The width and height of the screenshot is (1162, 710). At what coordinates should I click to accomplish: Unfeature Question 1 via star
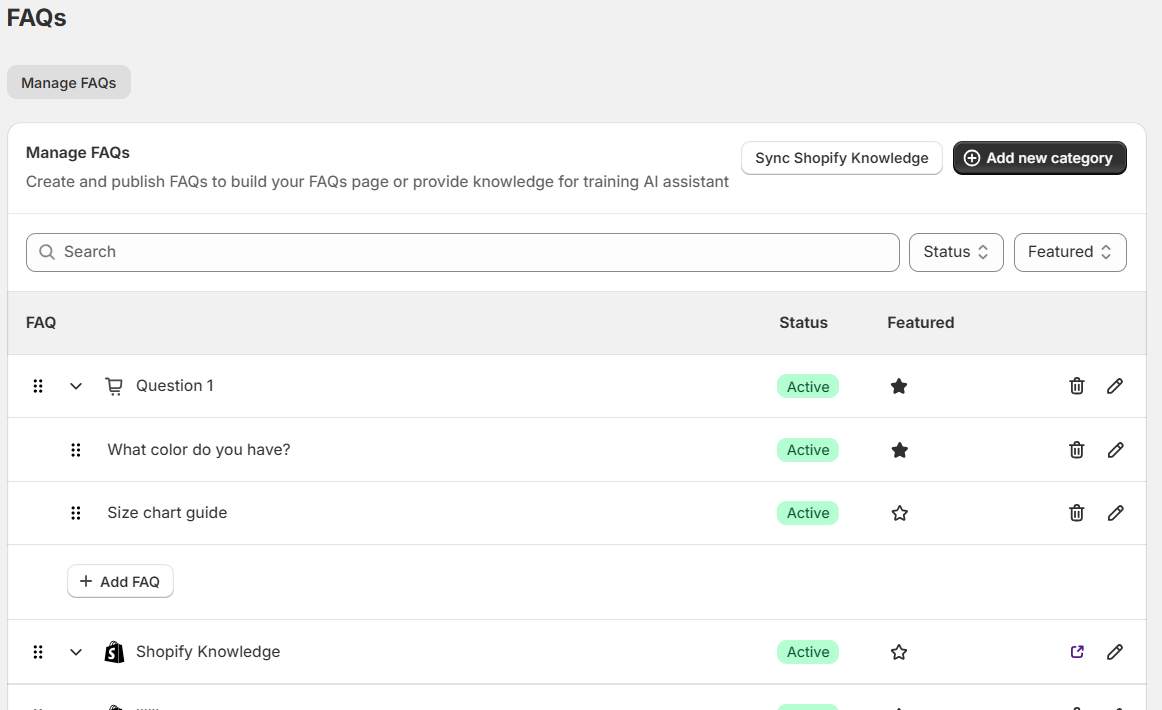tap(899, 386)
